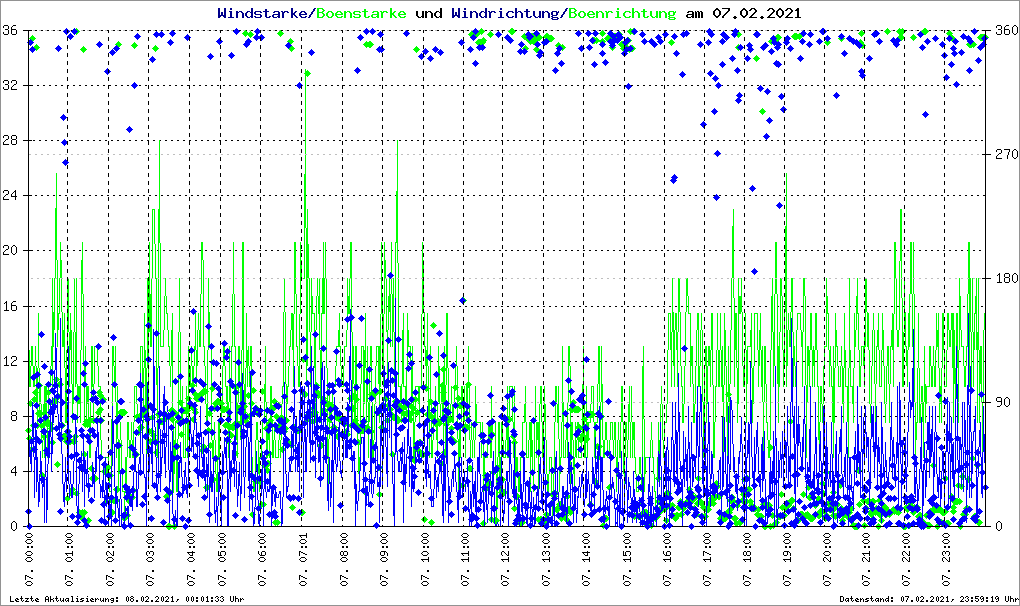Screen dimensions: 1020x606
Task: Click the 8 label on left axis
Action: pyautogui.click(x=14, y=416)
